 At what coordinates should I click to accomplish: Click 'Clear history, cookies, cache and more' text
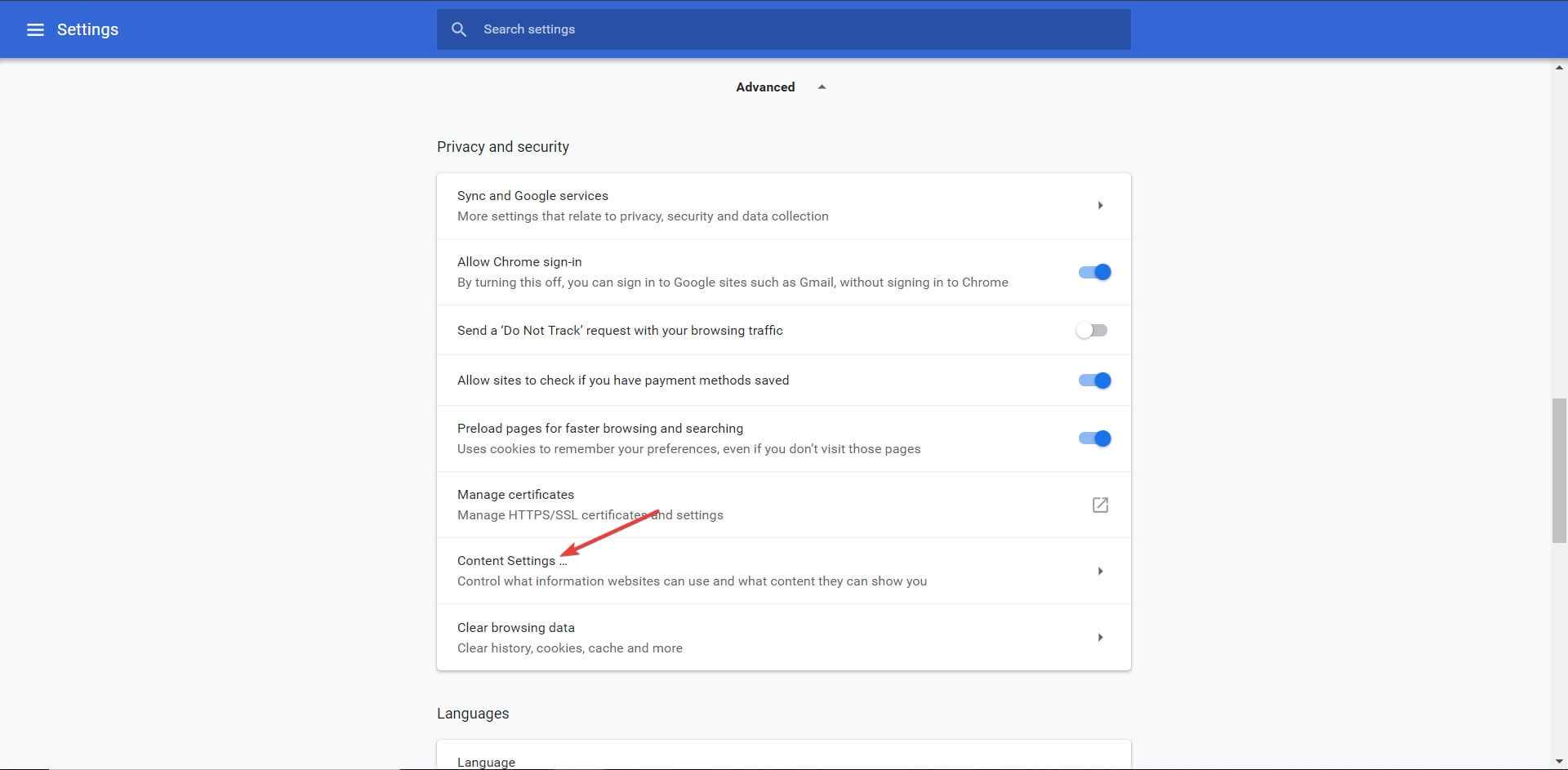point(570,648)
